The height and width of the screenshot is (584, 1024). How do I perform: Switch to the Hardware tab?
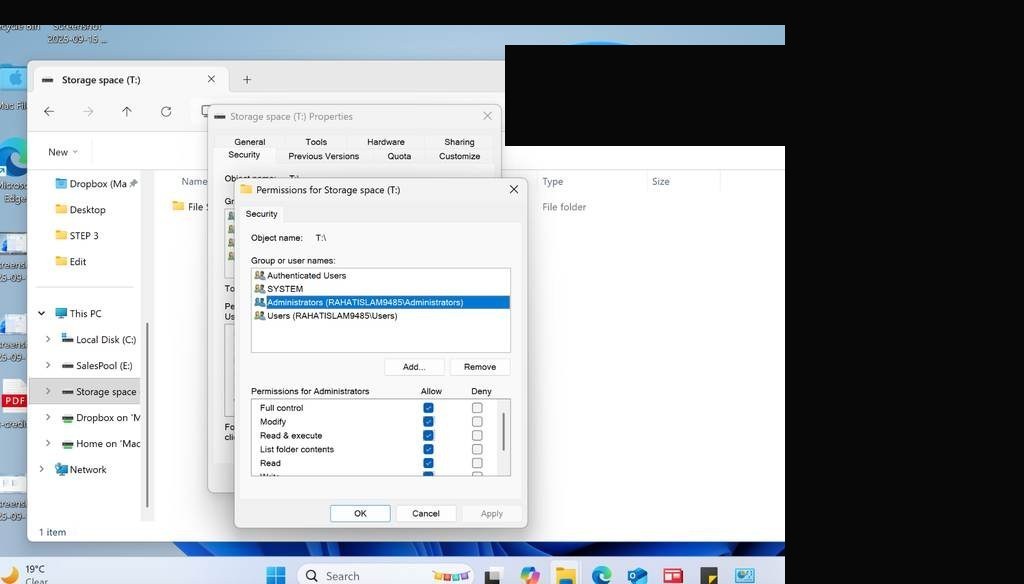(386, 142)
